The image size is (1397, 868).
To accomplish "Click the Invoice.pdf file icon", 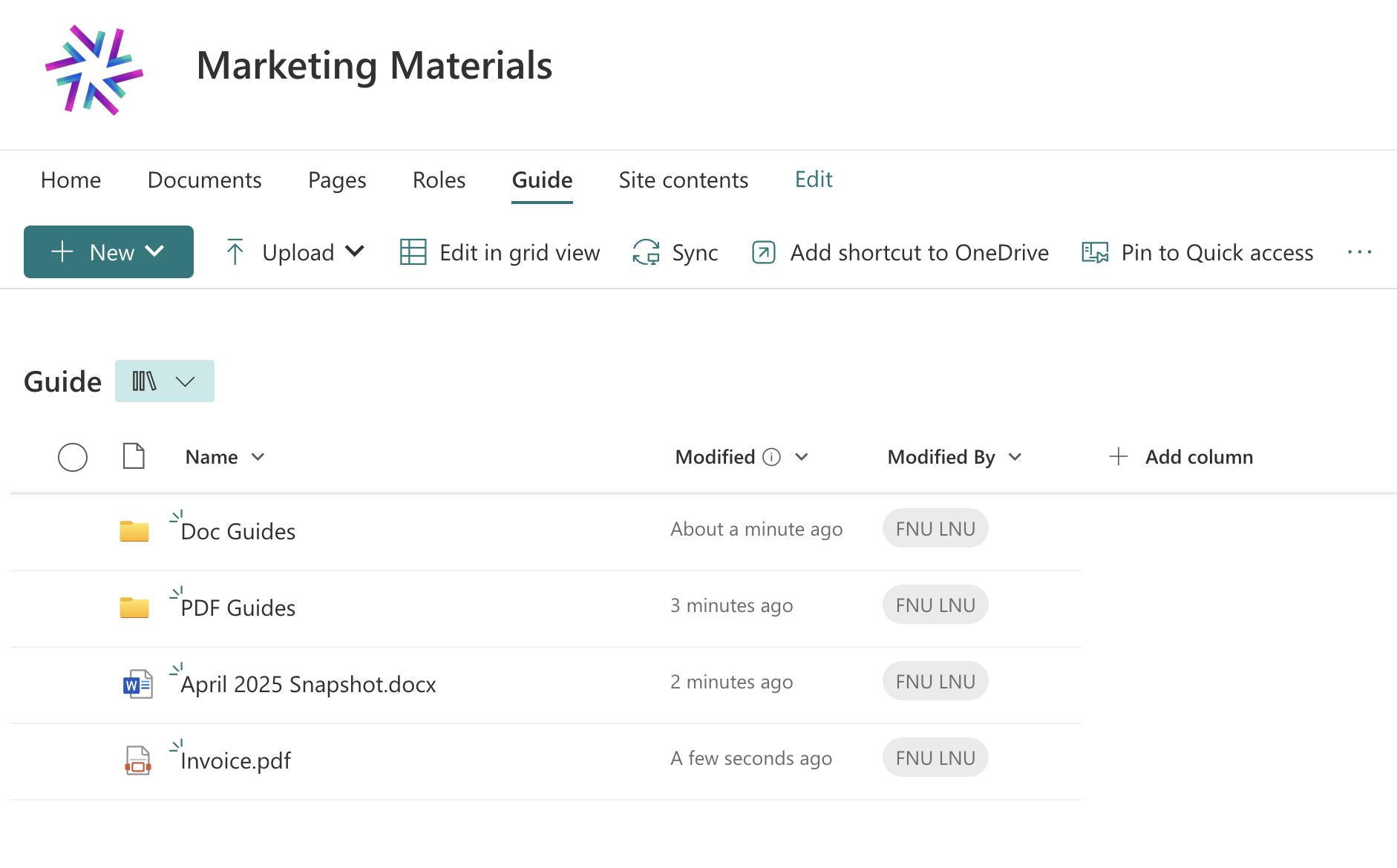I will [137, 760].
